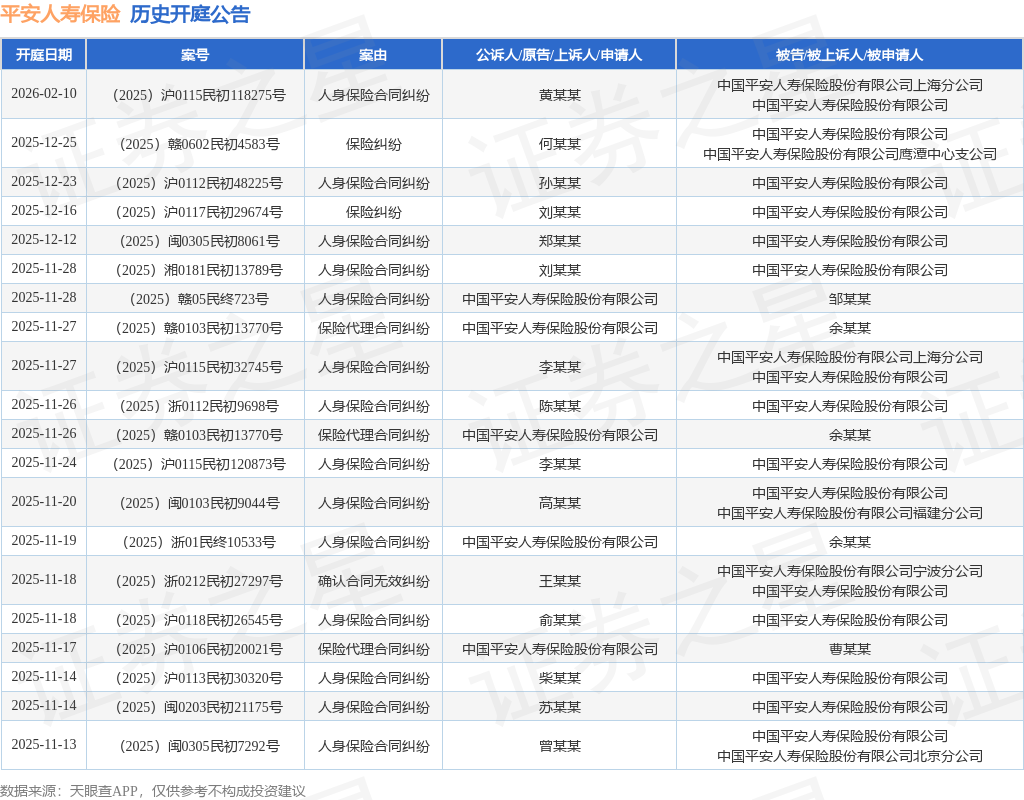This screenshot has width=1024, height=800.
Task: Select case number (2025)闽0305民初8061号
Action: pos(199,242)
